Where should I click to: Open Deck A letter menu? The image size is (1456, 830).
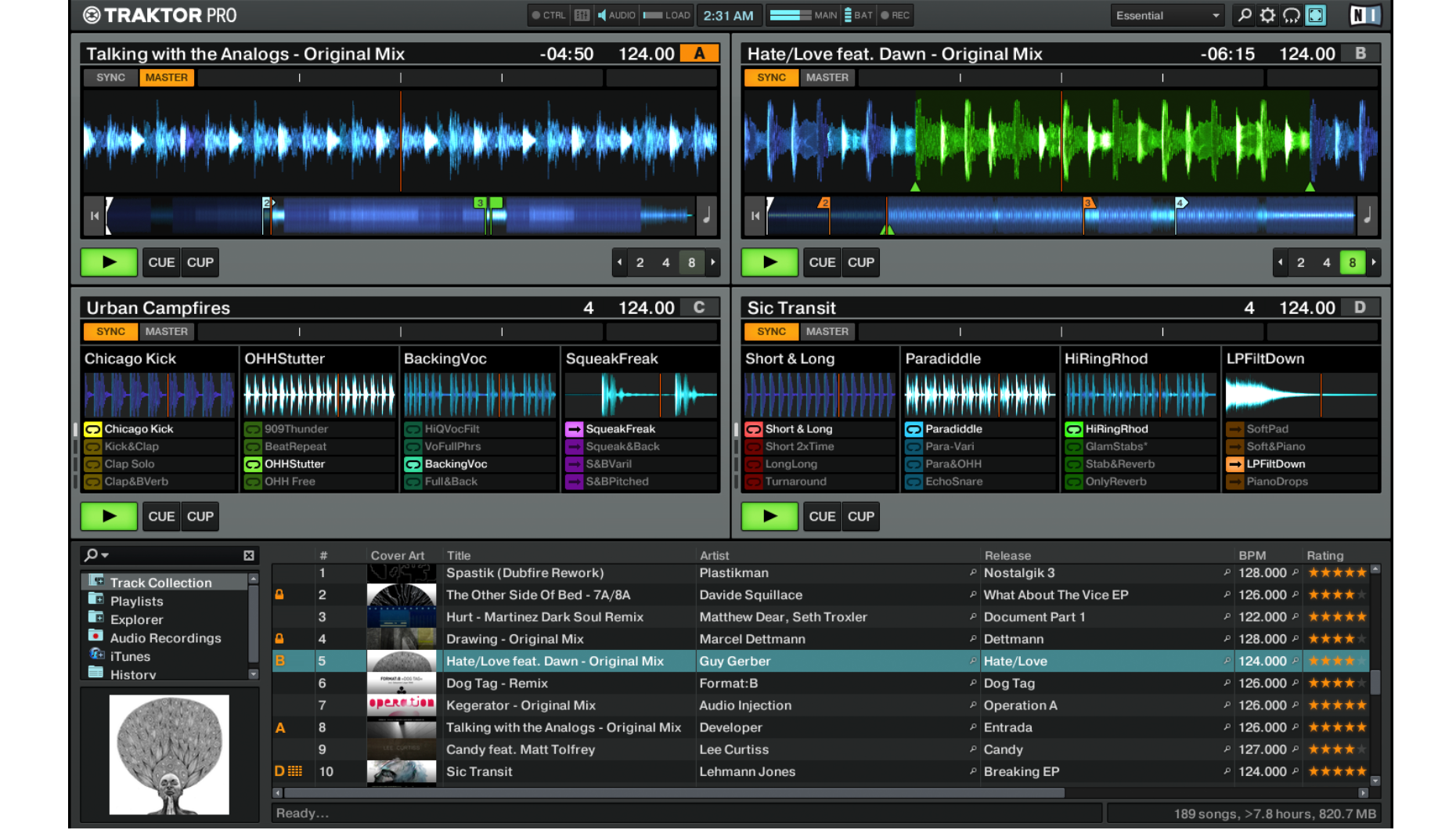tap(699, 53)
